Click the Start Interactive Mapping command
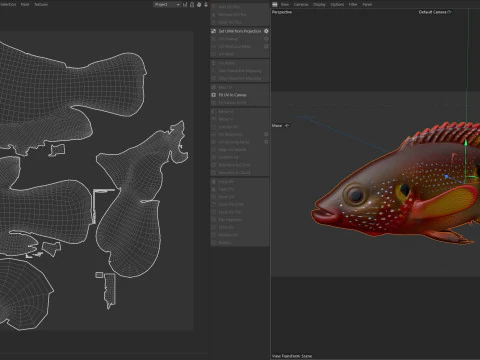The width and height of the screenshot is (480, 360). point(240,71)
